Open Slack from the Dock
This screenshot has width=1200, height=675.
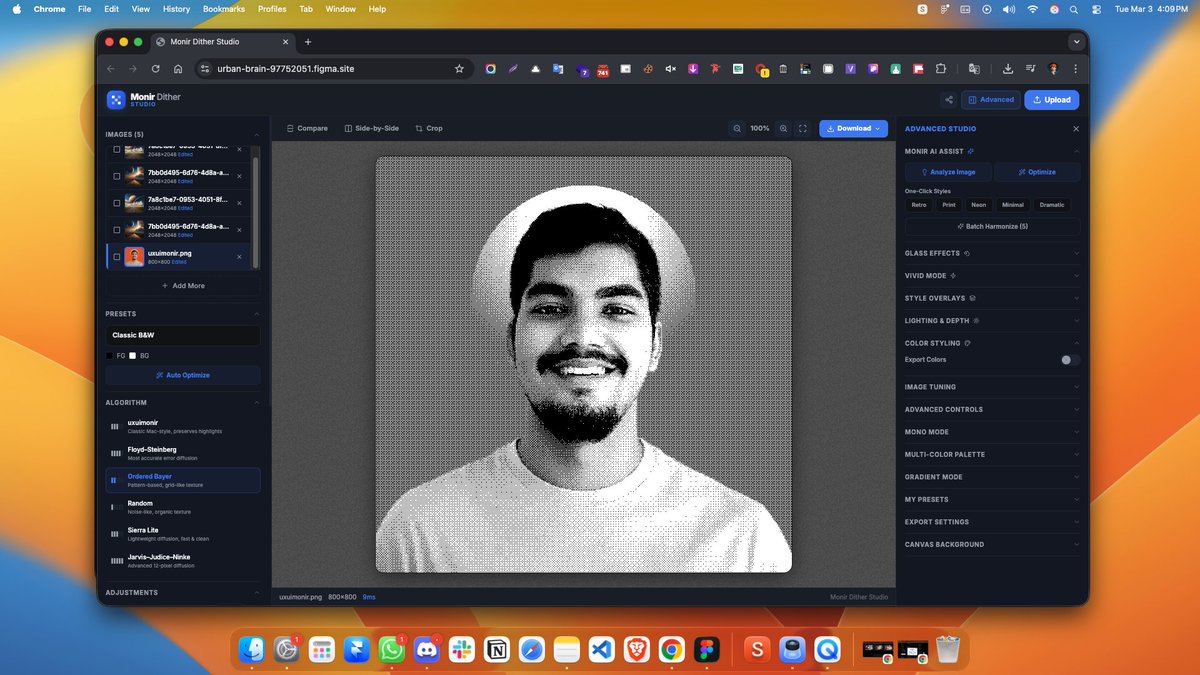[463, 649]
